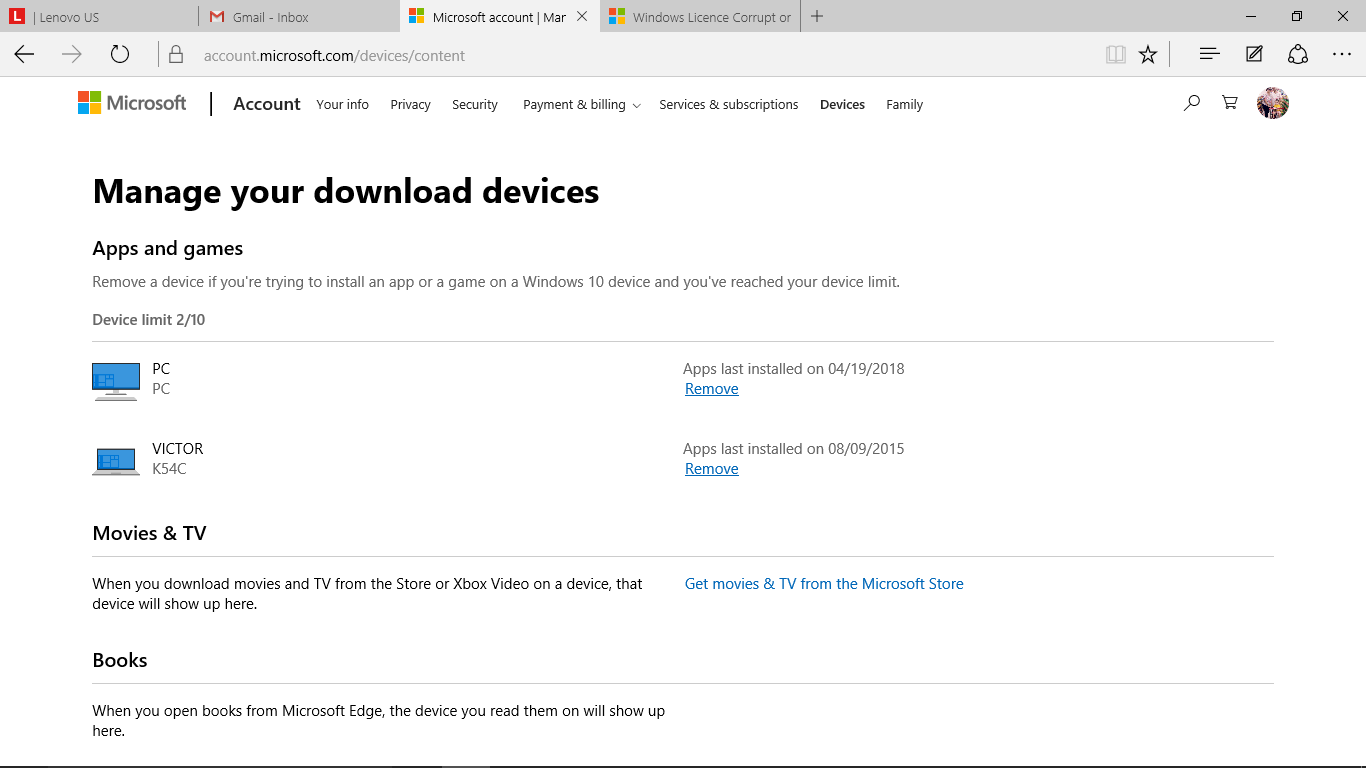Switch to the Gmail - Inbox tab
The height and width of the screenshot is (768, 1366).
tap(300, 17)
